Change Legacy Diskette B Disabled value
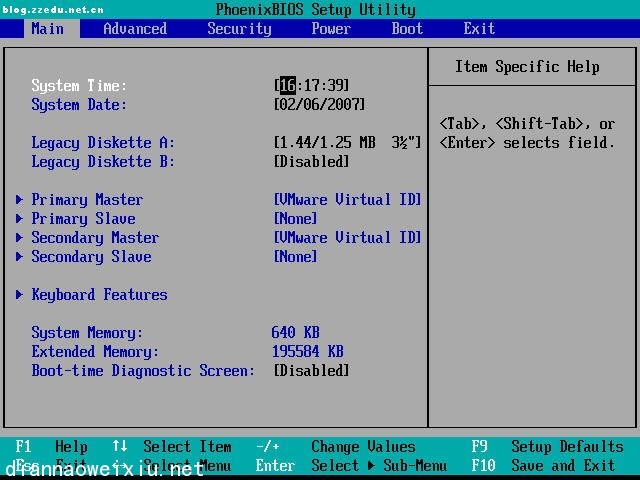The height and width of the screenshot is (480, 640). coord(312,162)
